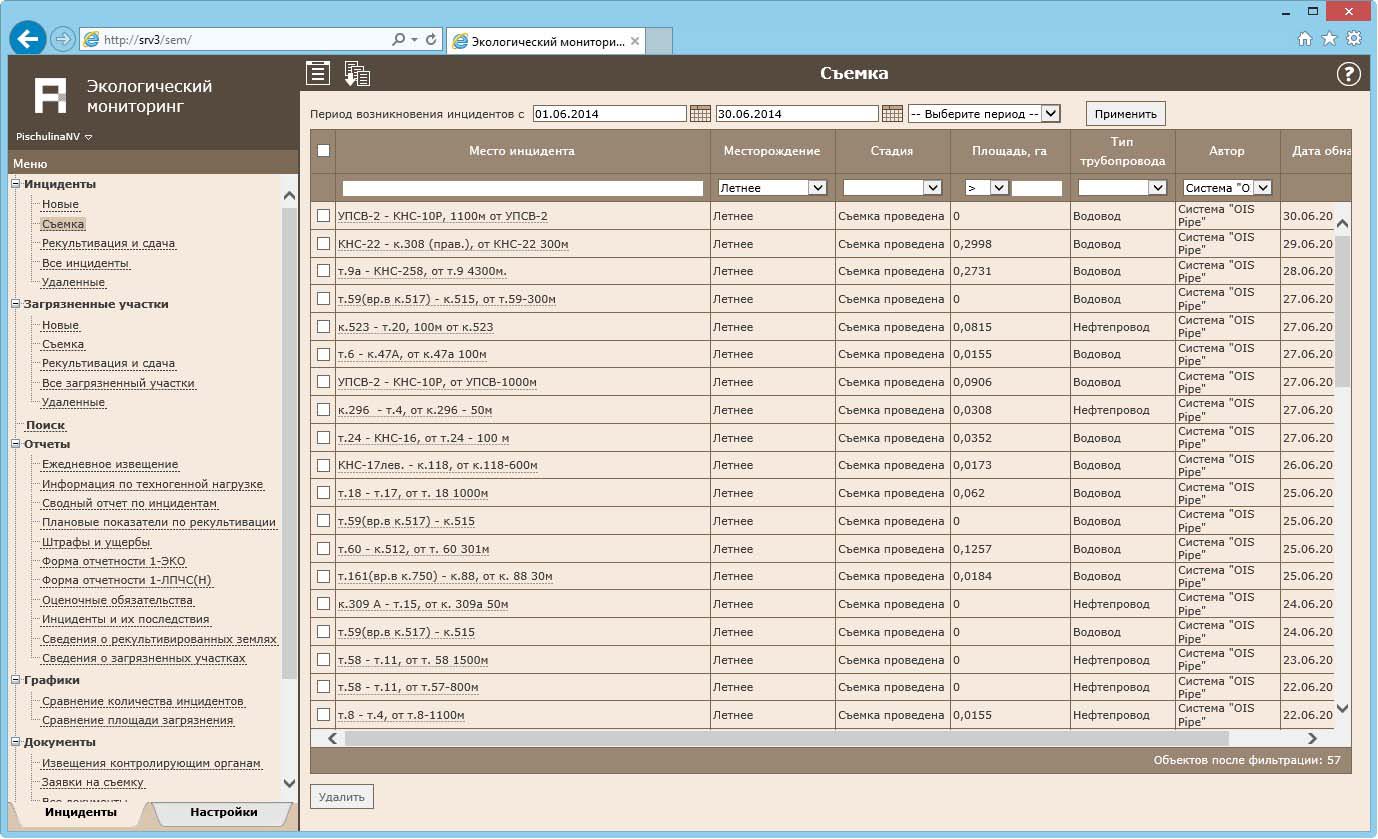Open the Стадия filter dropdown

[892, 188]
